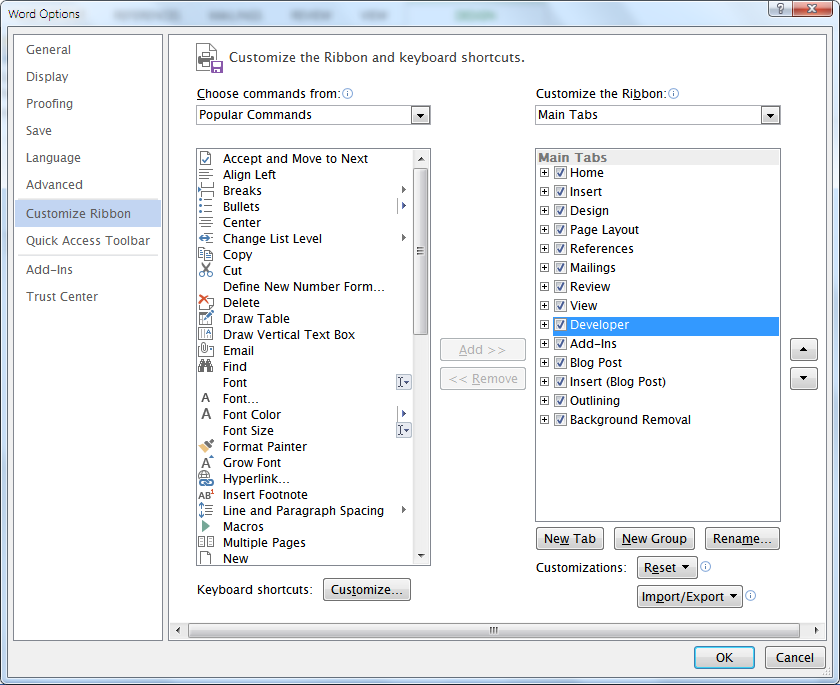Disable the Background Removal checkbox
The image size is (840, 685).
560,420
